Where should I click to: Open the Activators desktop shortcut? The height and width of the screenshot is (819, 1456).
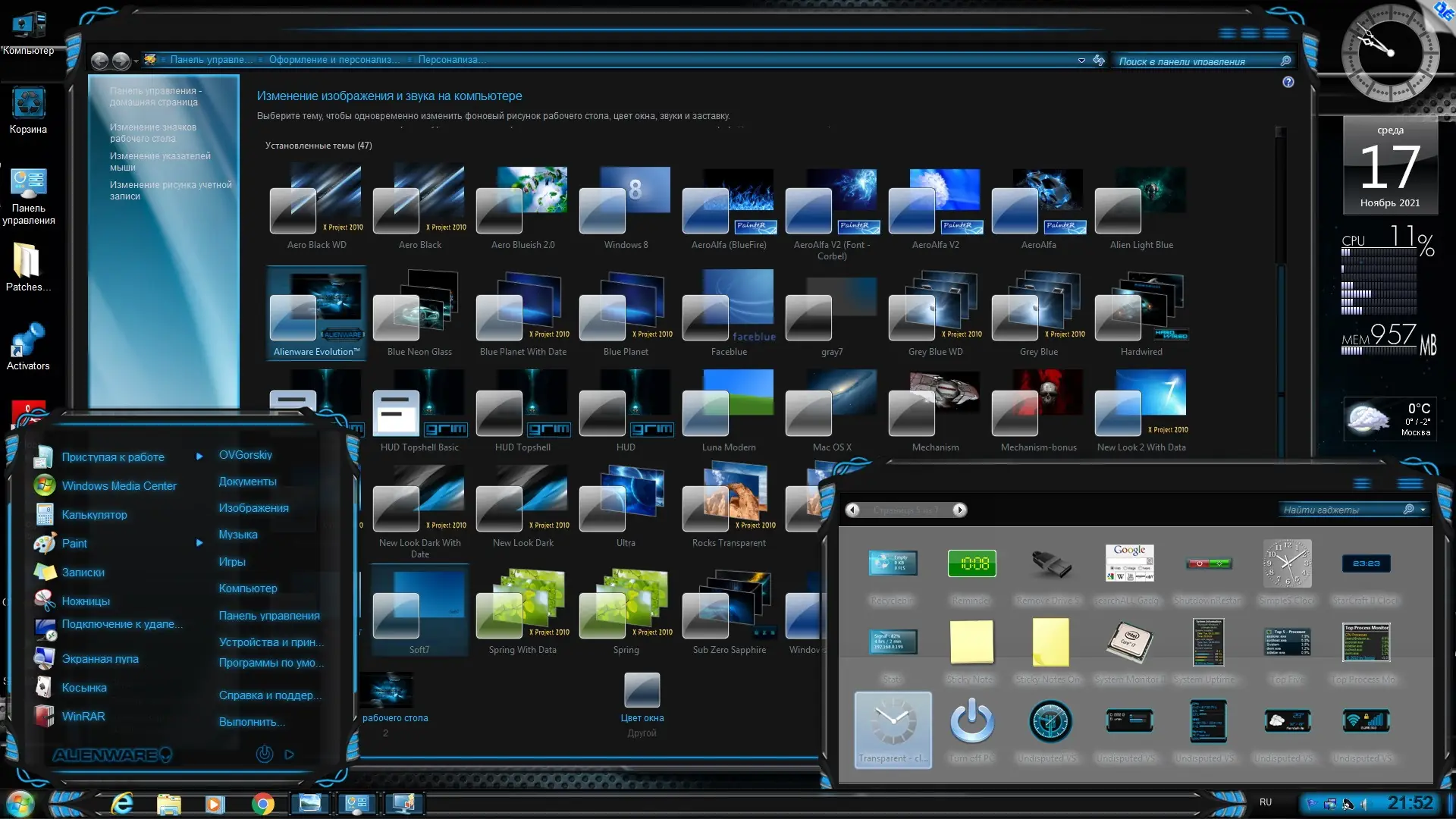pos(28,347)
